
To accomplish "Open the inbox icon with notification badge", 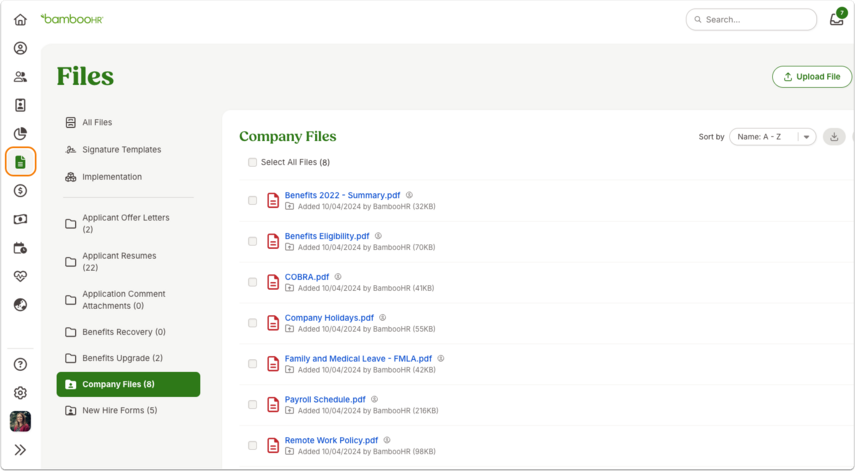I will point(837,18).
